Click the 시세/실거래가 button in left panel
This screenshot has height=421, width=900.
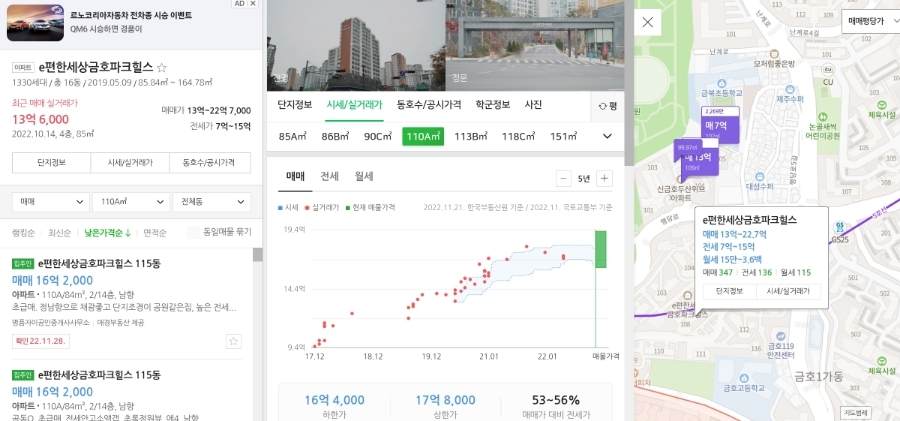130,163
